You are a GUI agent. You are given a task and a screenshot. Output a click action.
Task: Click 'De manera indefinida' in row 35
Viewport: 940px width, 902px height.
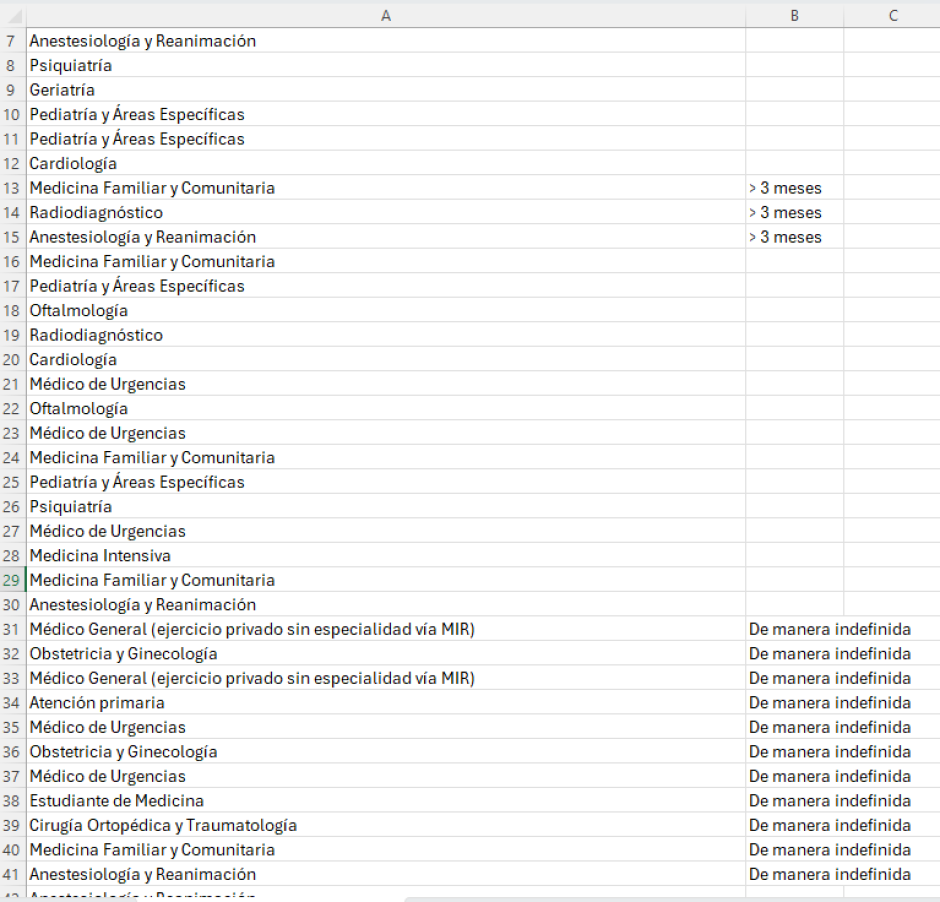(x=830, y=728)
